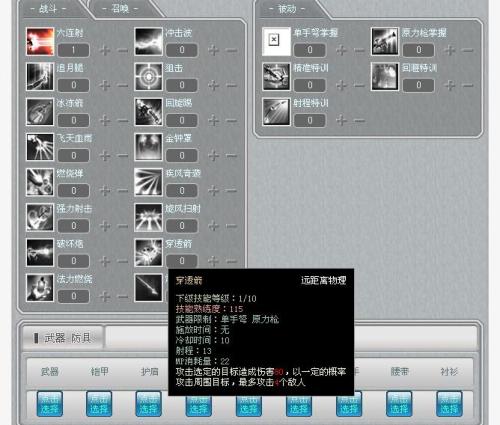Increase 回避特训 level with plus
The width and height of the screenshot is (500, 425).
pyautogui.click(x=450, y=85)
